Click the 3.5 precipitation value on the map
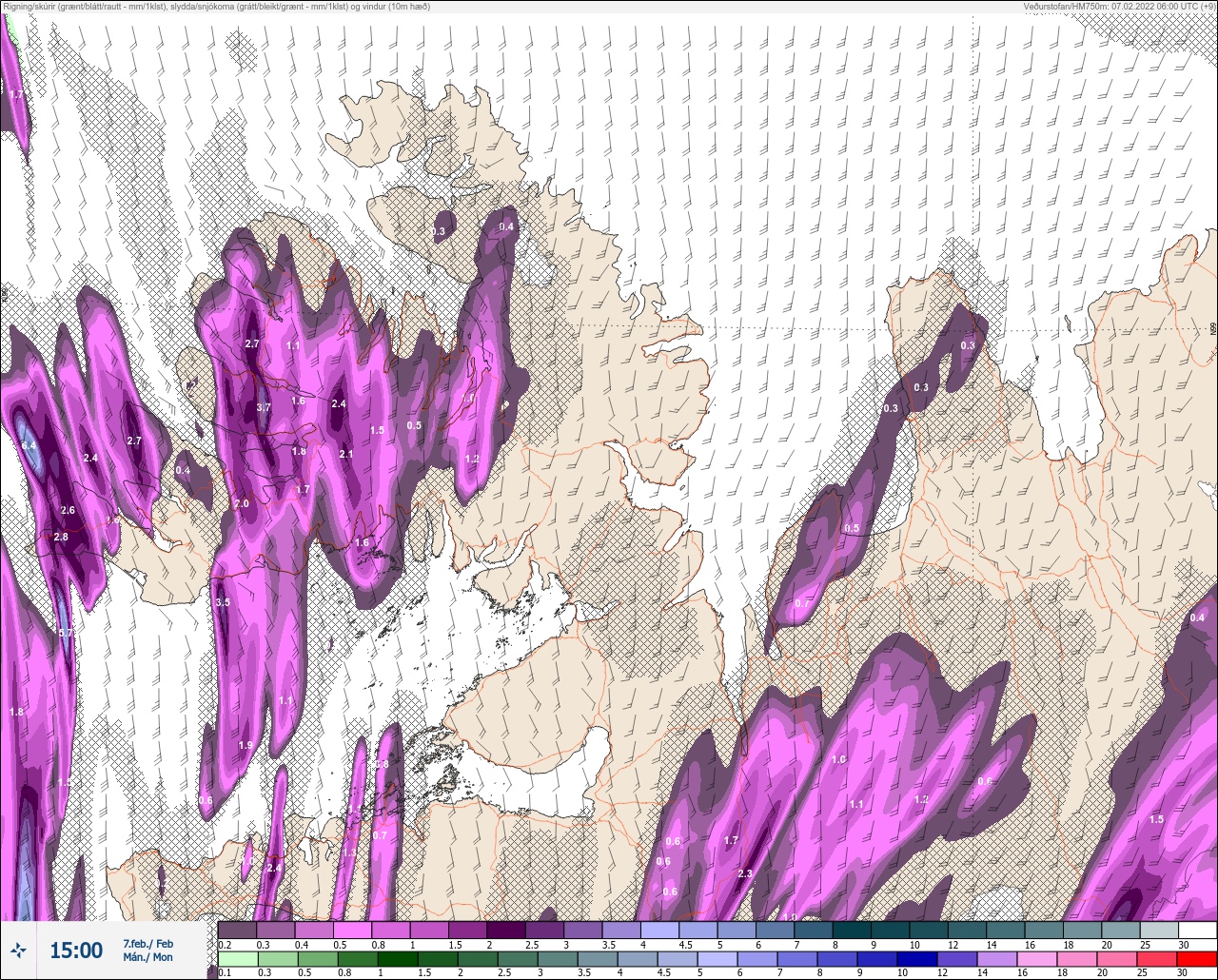1218x980 pixels. point(223,602)
